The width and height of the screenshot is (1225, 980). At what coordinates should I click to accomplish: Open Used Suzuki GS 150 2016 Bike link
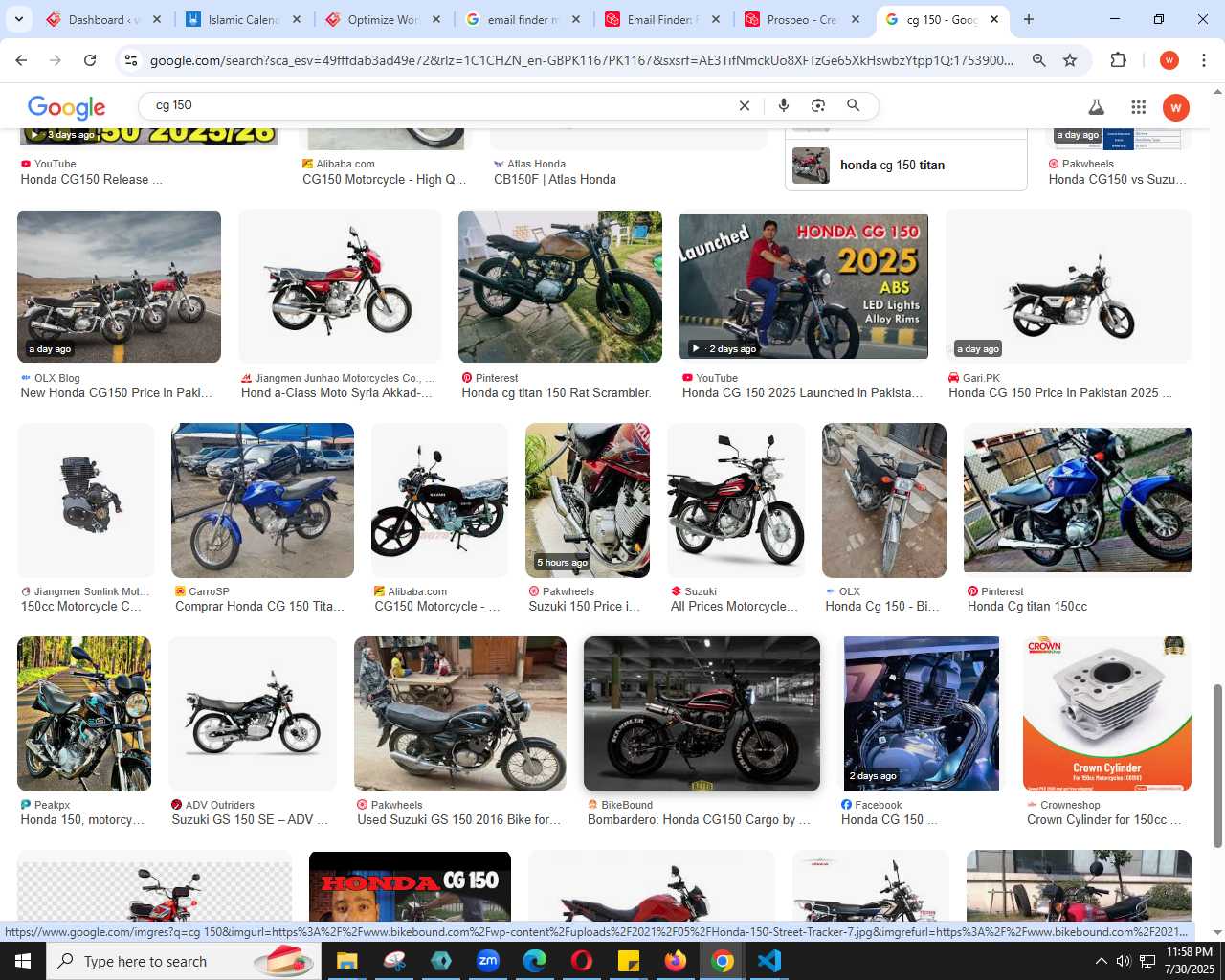pos(459,819)
